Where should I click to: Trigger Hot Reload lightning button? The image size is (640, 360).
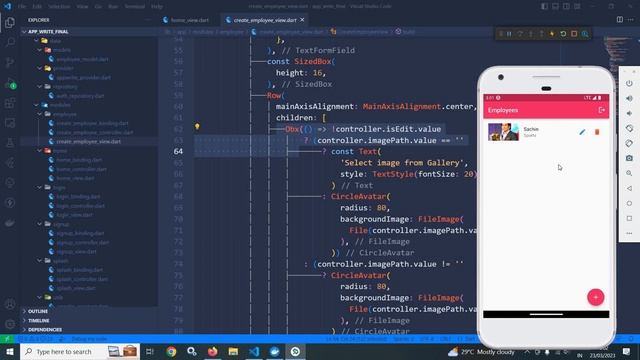(552, 34)
